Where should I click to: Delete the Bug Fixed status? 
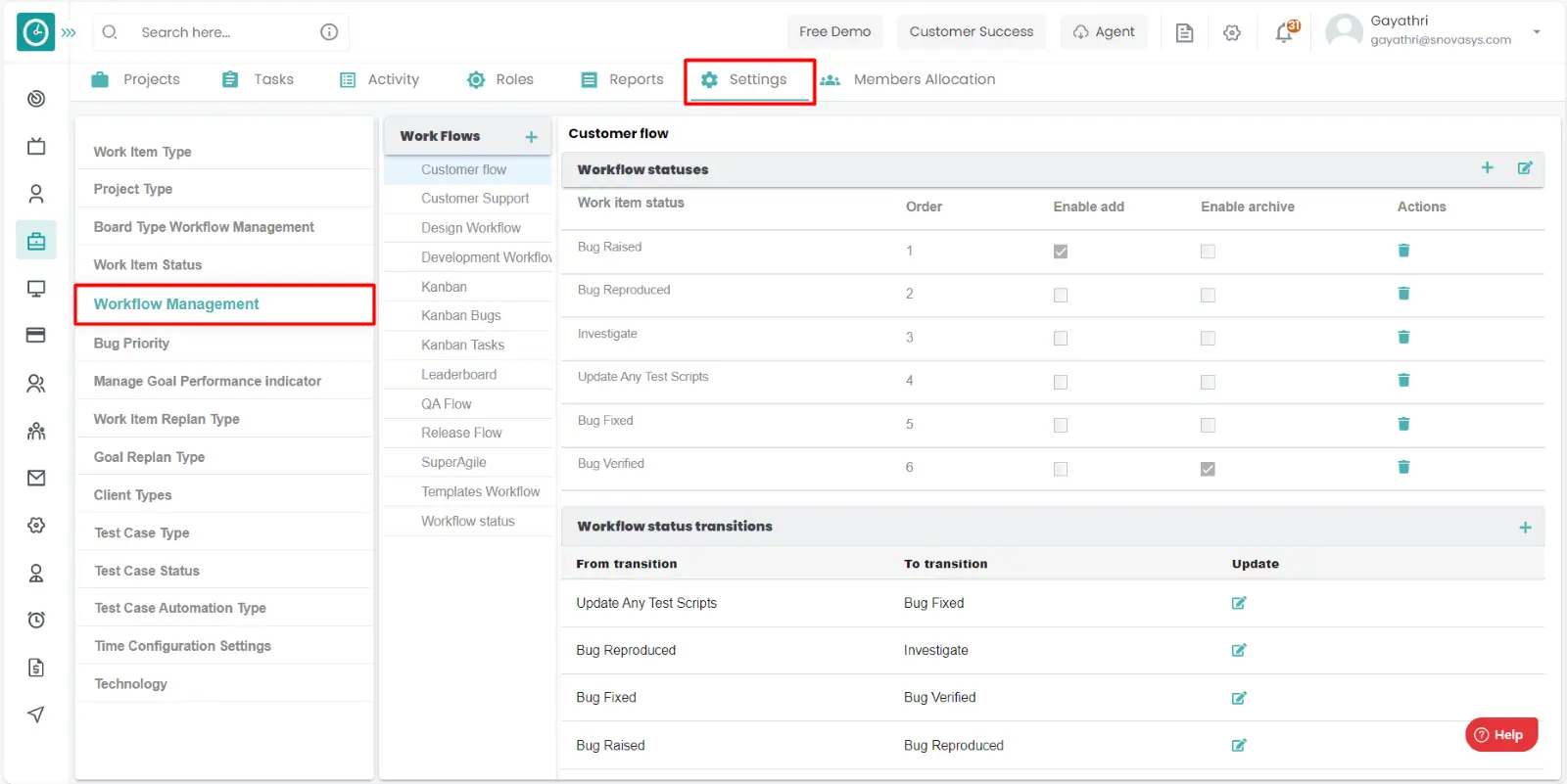pyautogui.click(x=1403, y=424)
